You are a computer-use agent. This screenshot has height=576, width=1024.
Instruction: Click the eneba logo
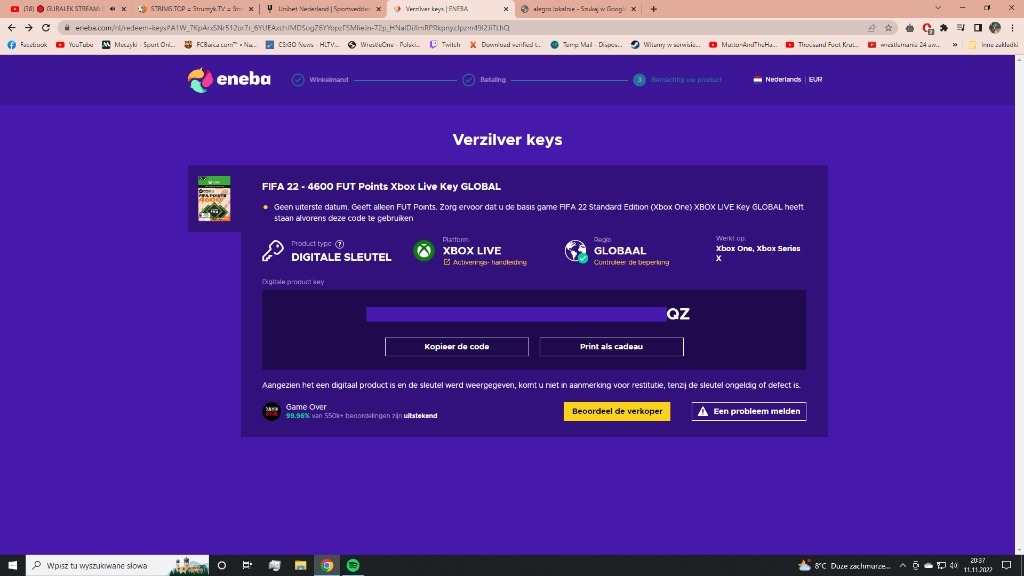coord(229,80)
